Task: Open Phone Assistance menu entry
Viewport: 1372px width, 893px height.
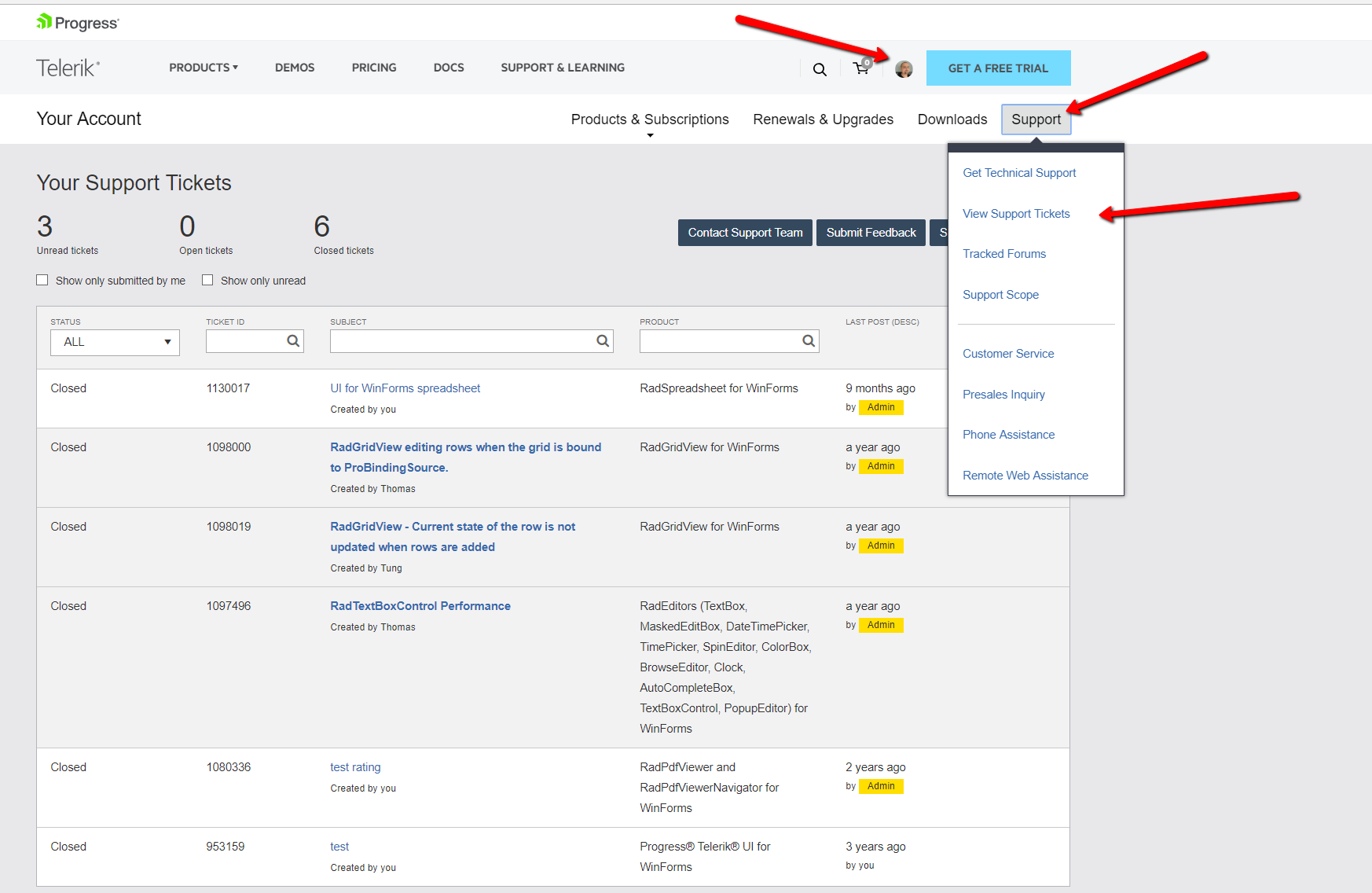Action: click(1008, 435)
